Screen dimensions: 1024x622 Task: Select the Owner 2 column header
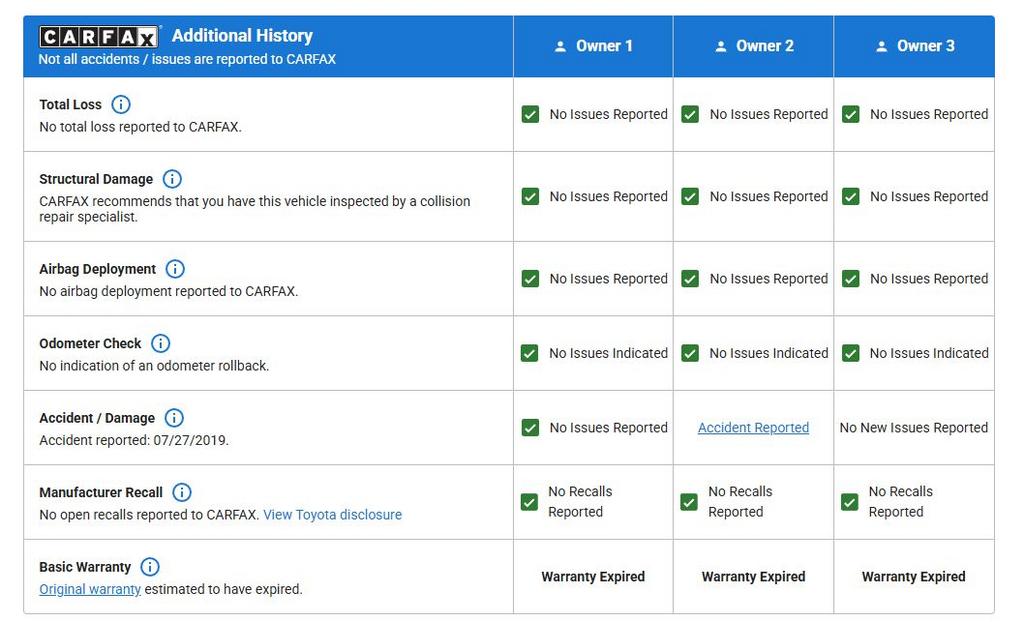click(x=753, y=46)
